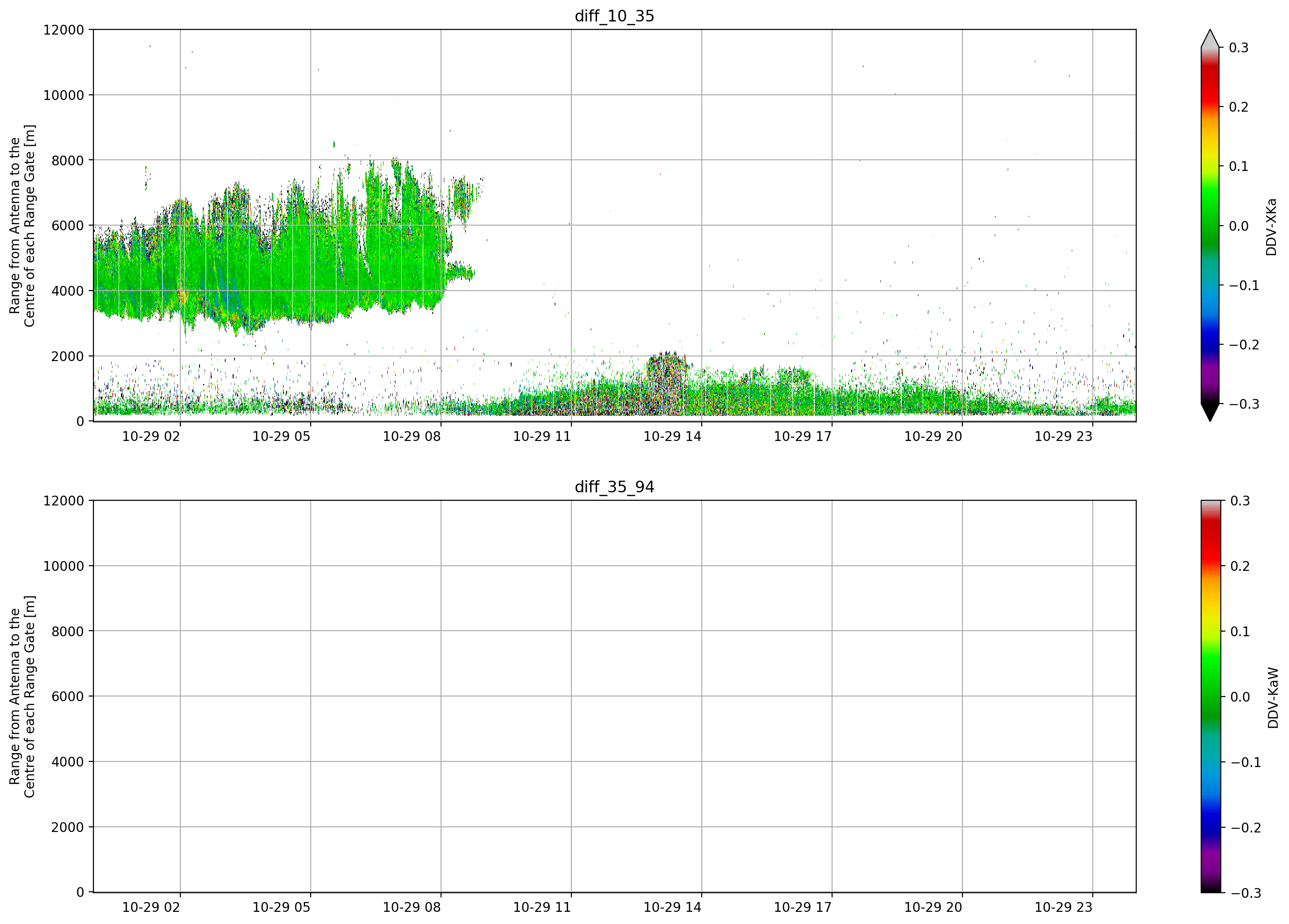Click the 10-29 11 tick label on top plot
Screen dimensions: 1289x924
click(542, 436)
